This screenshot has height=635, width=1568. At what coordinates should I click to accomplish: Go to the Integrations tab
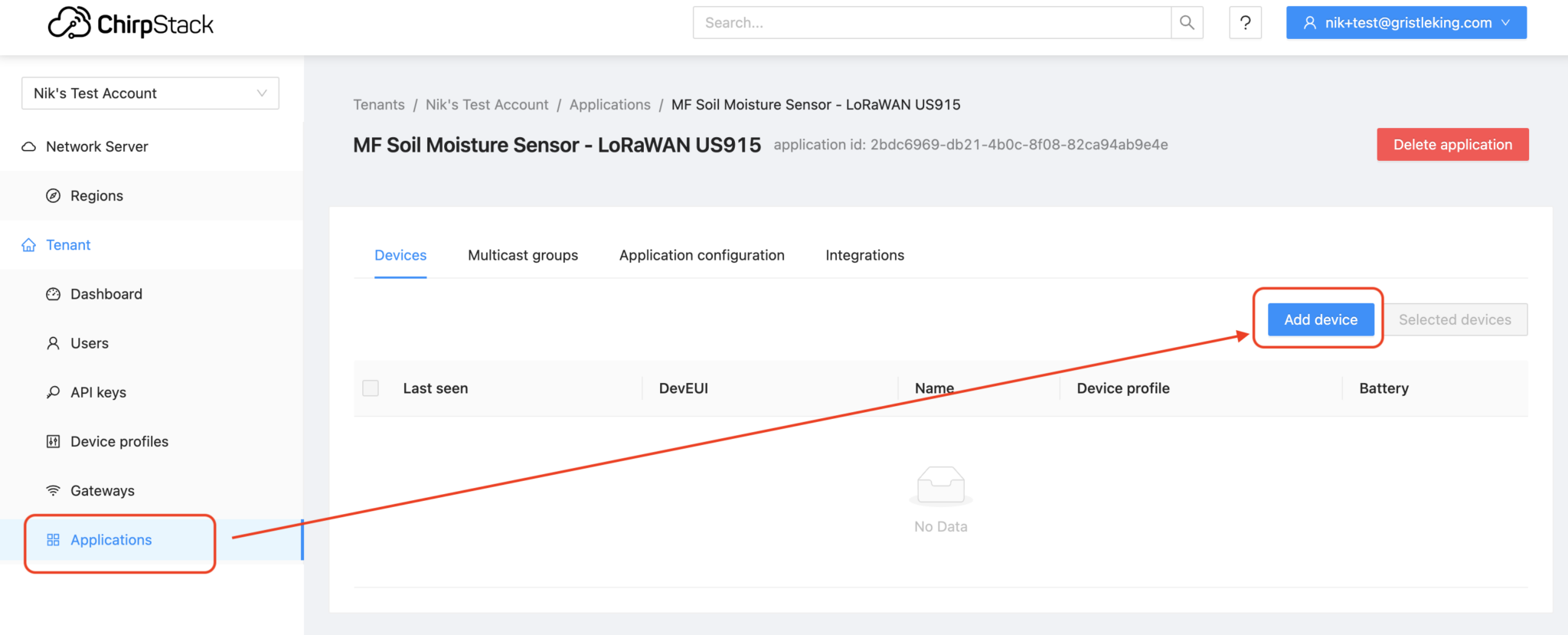864,255
